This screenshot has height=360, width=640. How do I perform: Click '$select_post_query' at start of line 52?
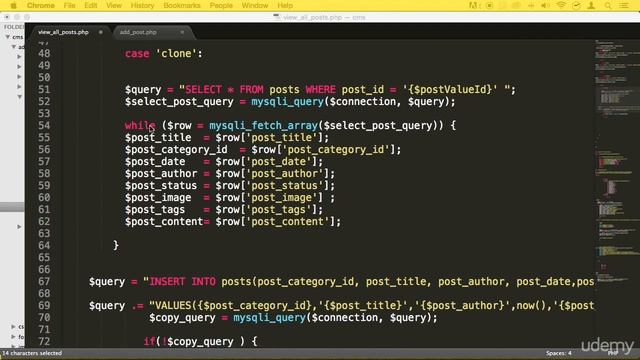pos(179,102)
